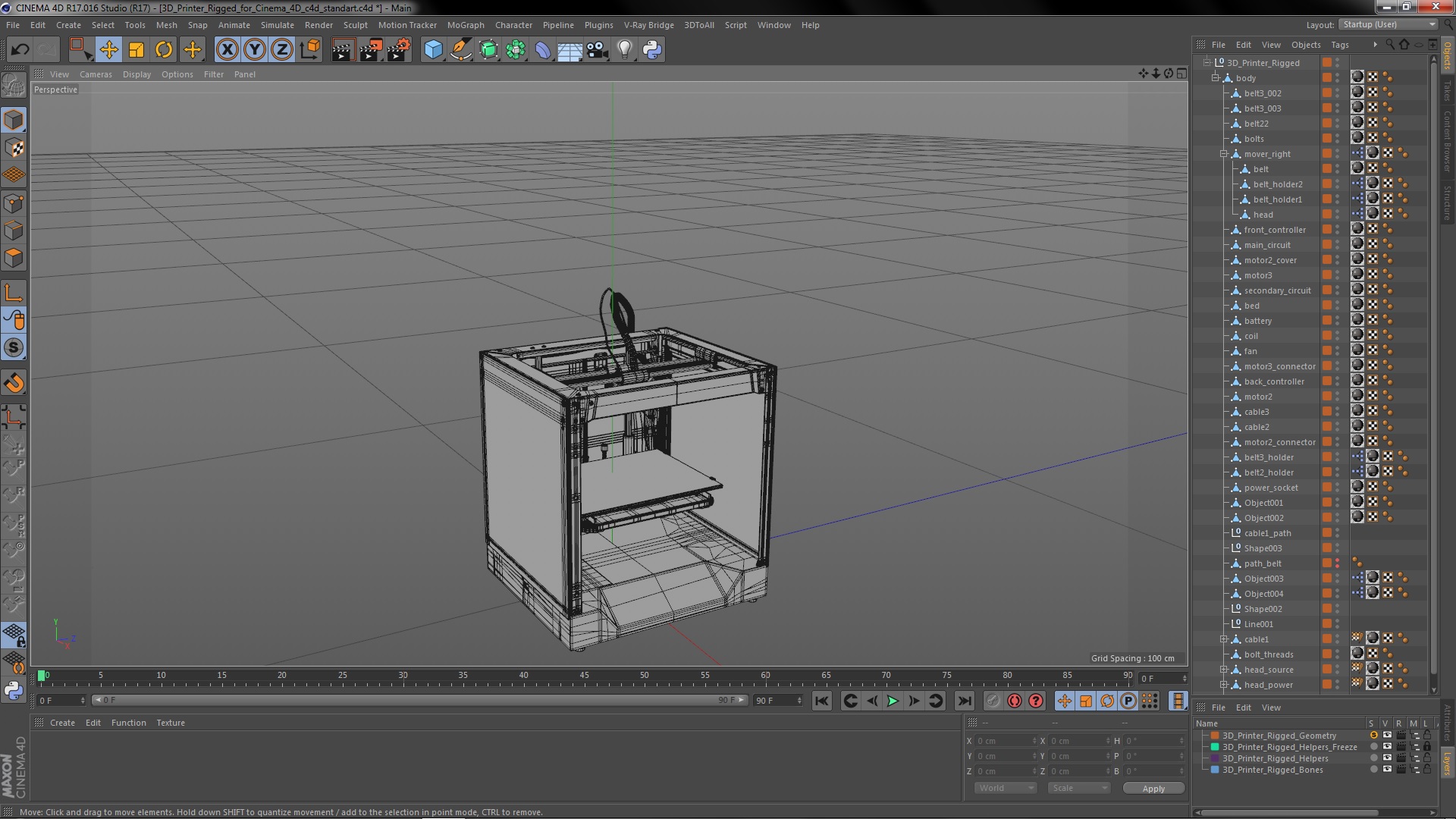Screen dimensions: 1456x819
Task: Click the Play button in timeline
Action: point(892,700)
